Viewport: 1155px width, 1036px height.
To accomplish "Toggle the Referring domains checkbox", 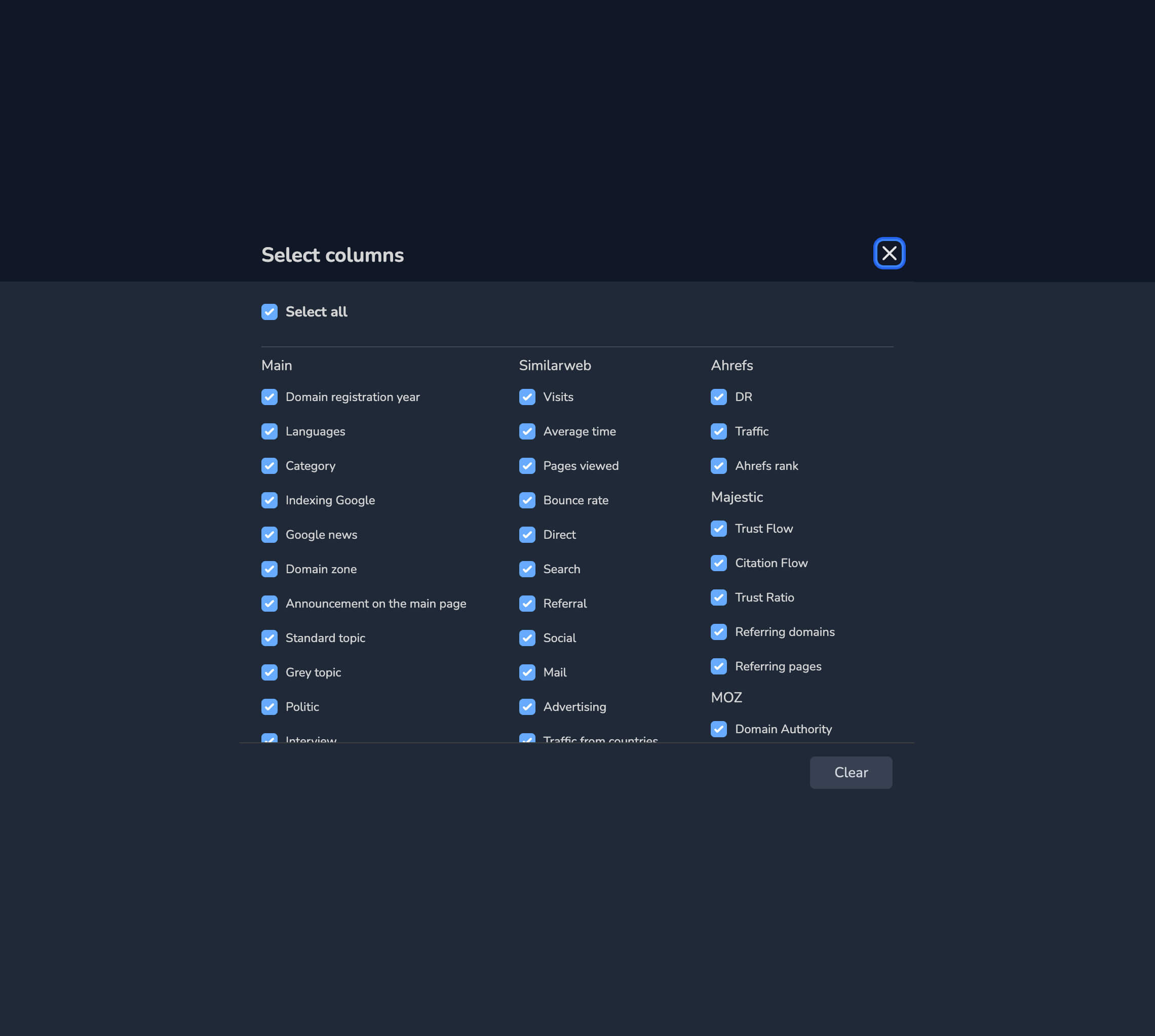I will click(x=719, y=632).
